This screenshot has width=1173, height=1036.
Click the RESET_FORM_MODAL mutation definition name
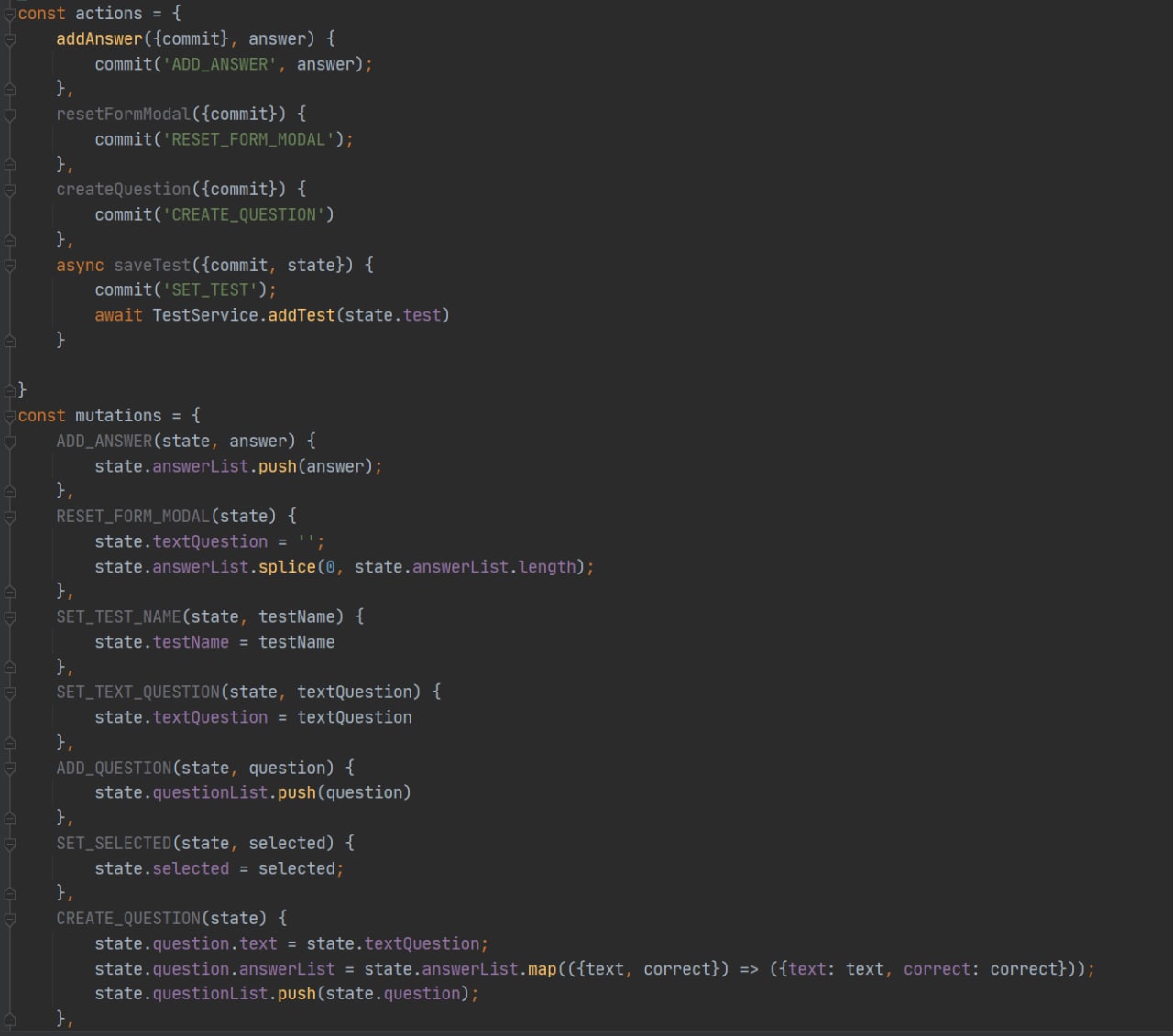tap(133, 516)
